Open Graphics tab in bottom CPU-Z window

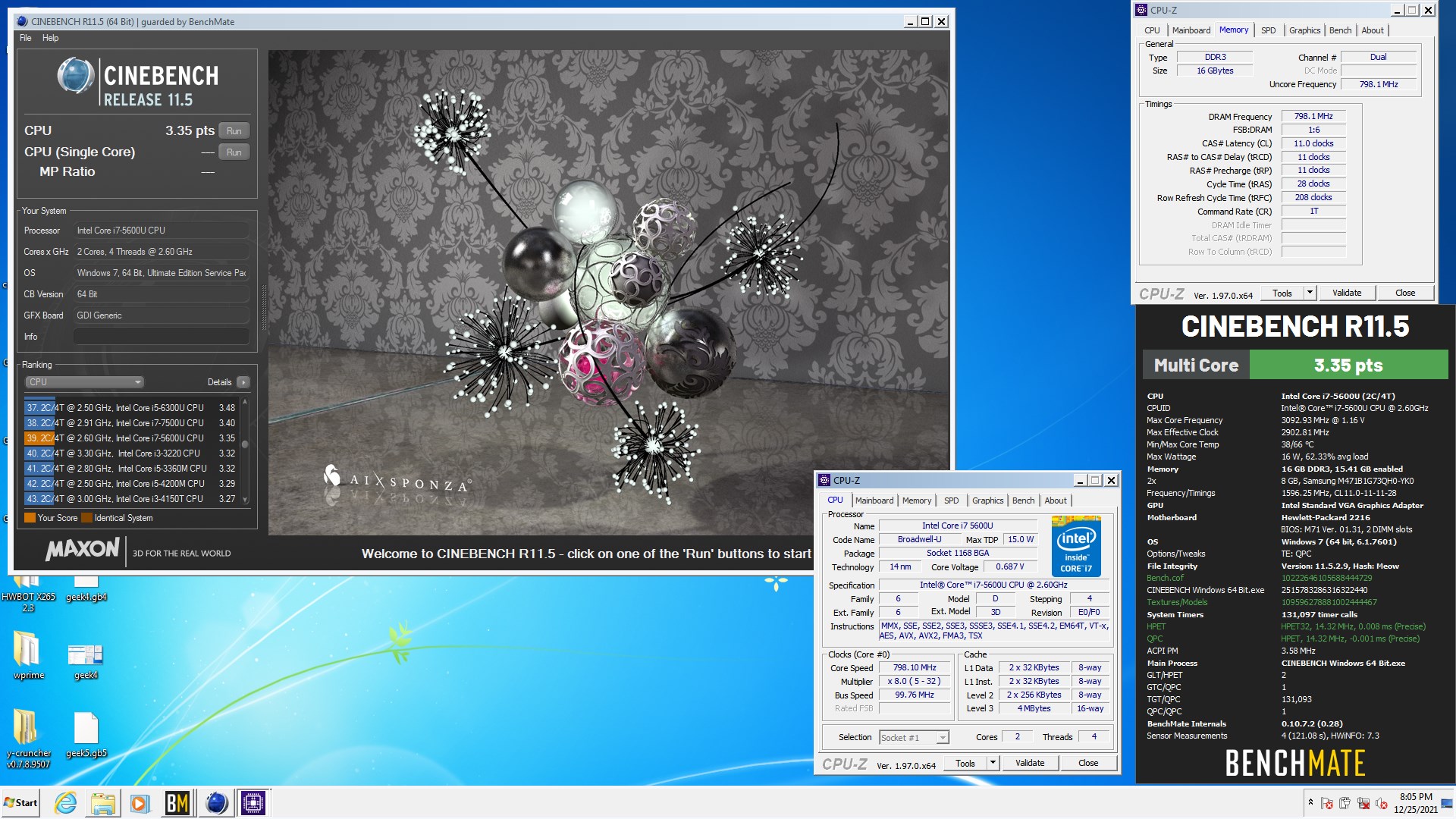(987, 500)
